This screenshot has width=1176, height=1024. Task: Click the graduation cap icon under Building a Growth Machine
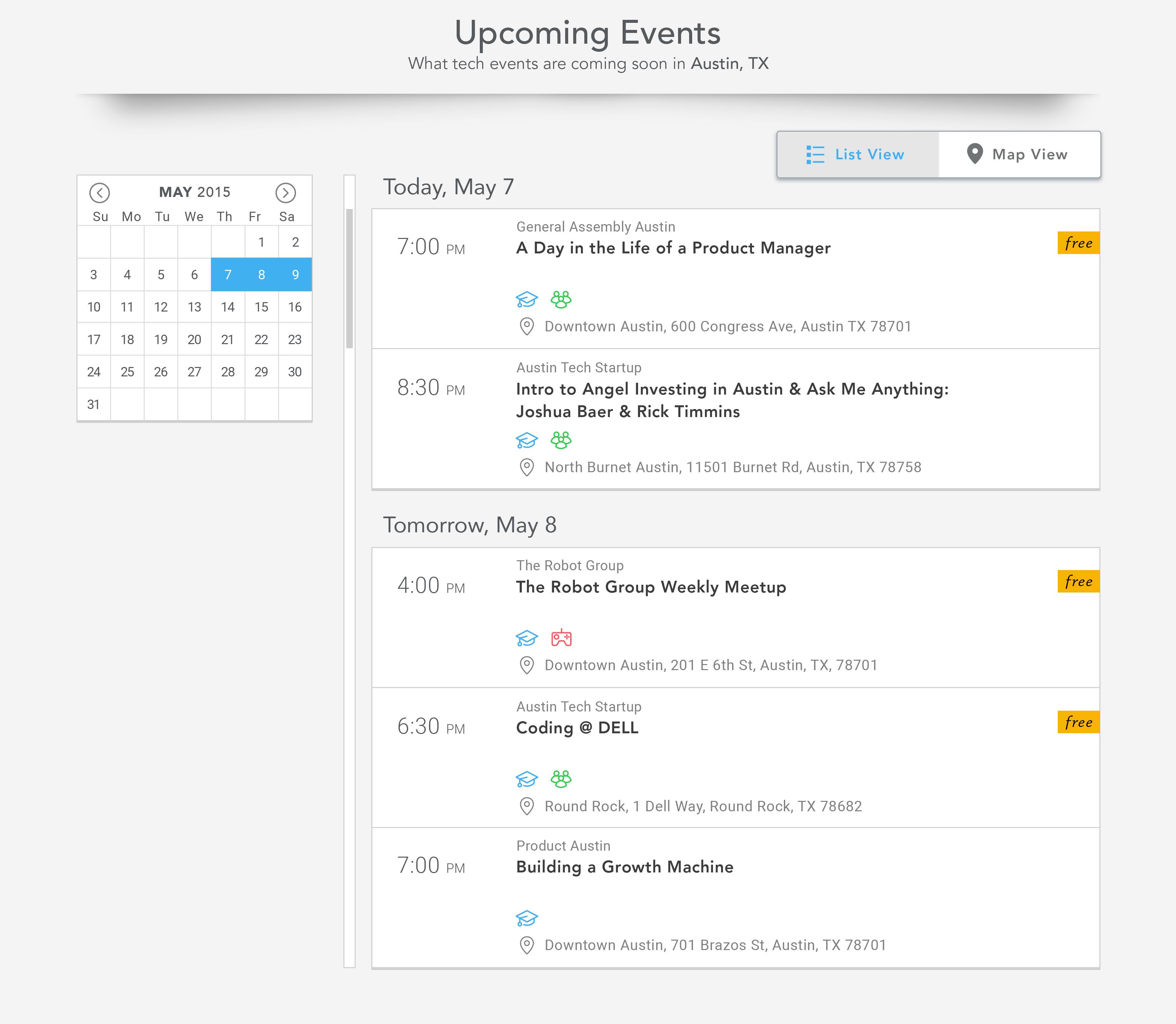526,918
